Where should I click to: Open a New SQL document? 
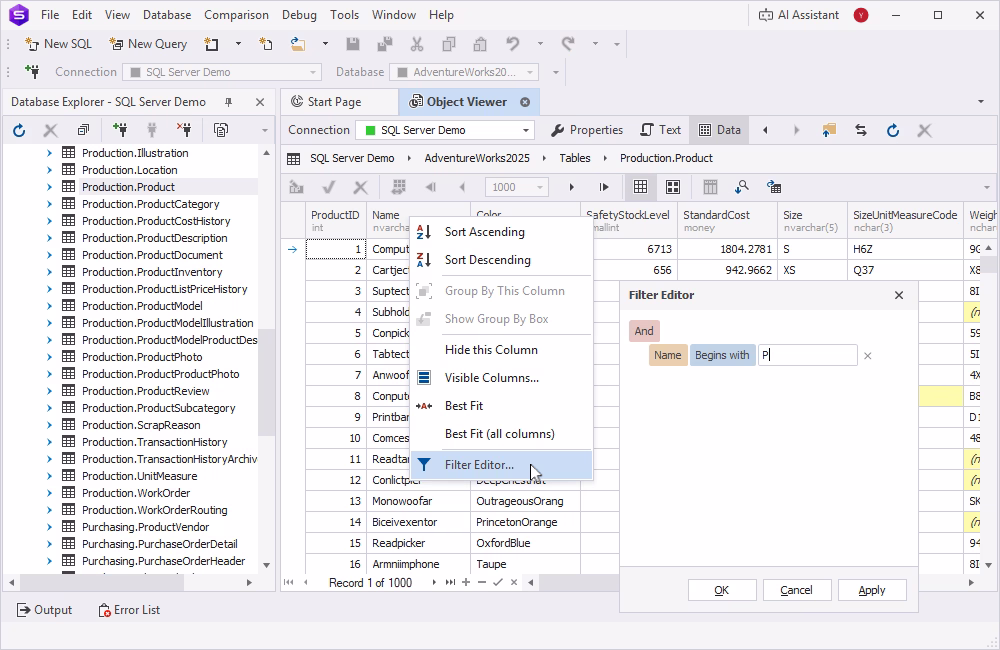point(57,44)
